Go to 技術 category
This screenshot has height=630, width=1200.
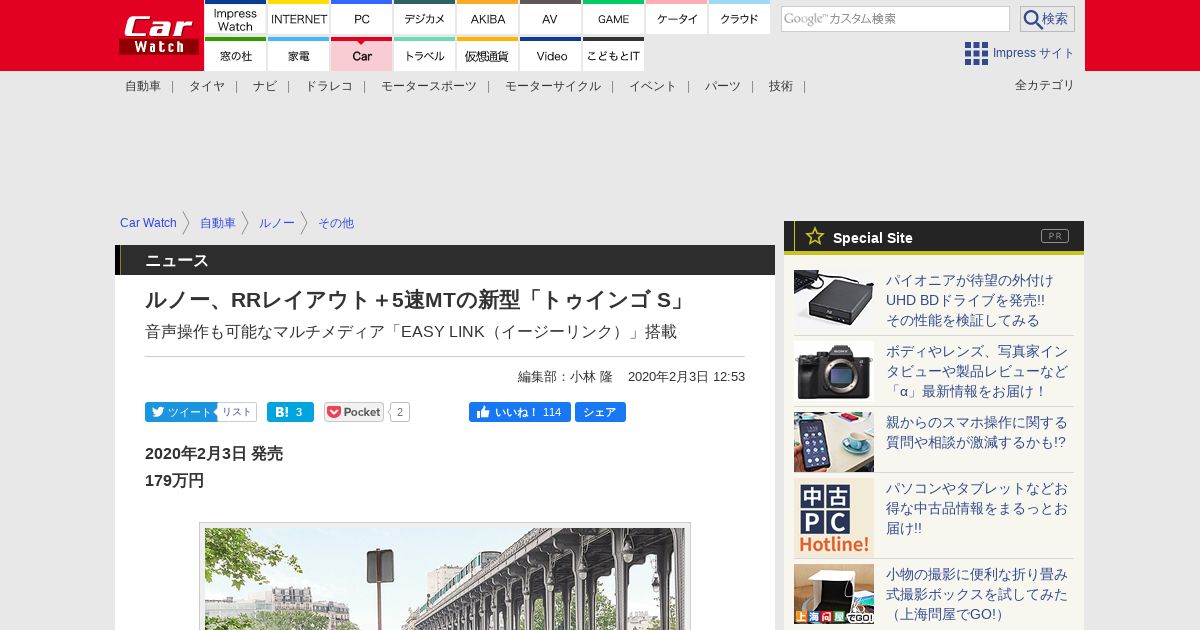click(781, 86)
